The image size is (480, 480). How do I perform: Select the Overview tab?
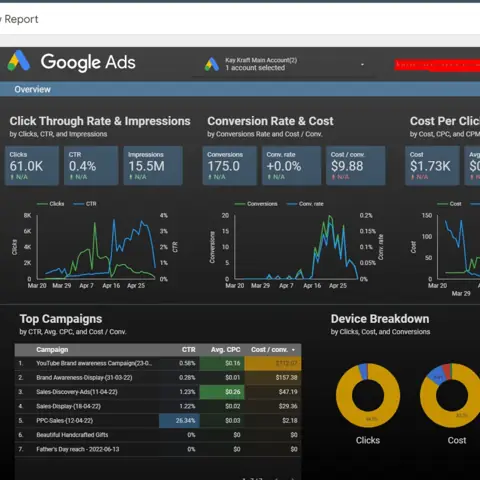point(32,89)
